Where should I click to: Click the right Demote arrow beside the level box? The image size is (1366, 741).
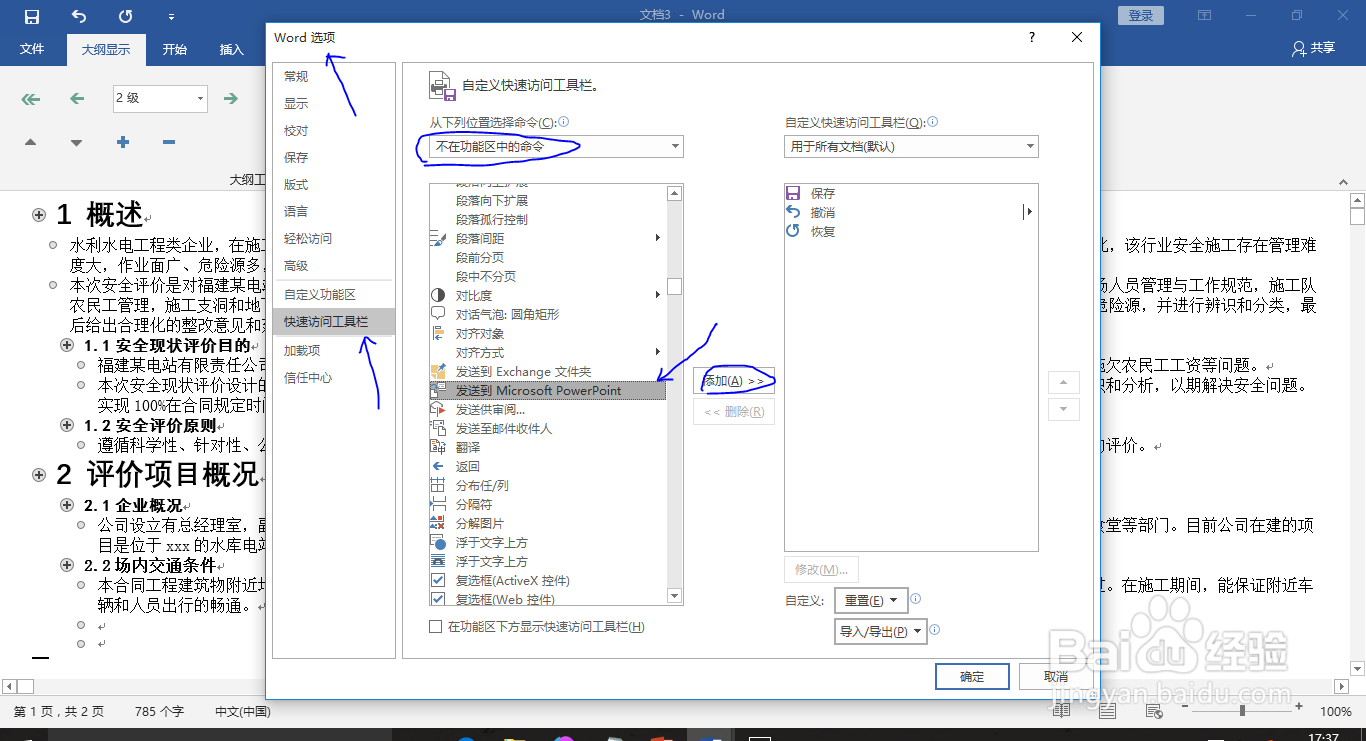tap(231, 98)
